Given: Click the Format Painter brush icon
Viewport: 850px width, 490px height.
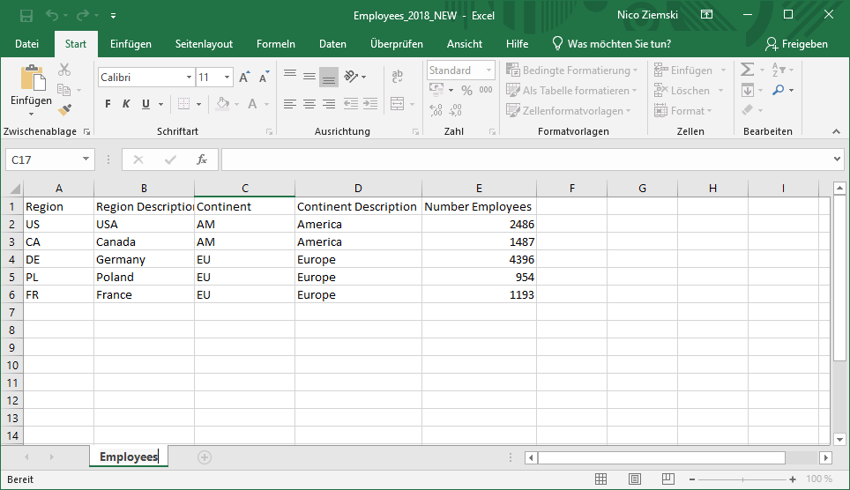Looking at the screenshot, I should click(65, 110).
